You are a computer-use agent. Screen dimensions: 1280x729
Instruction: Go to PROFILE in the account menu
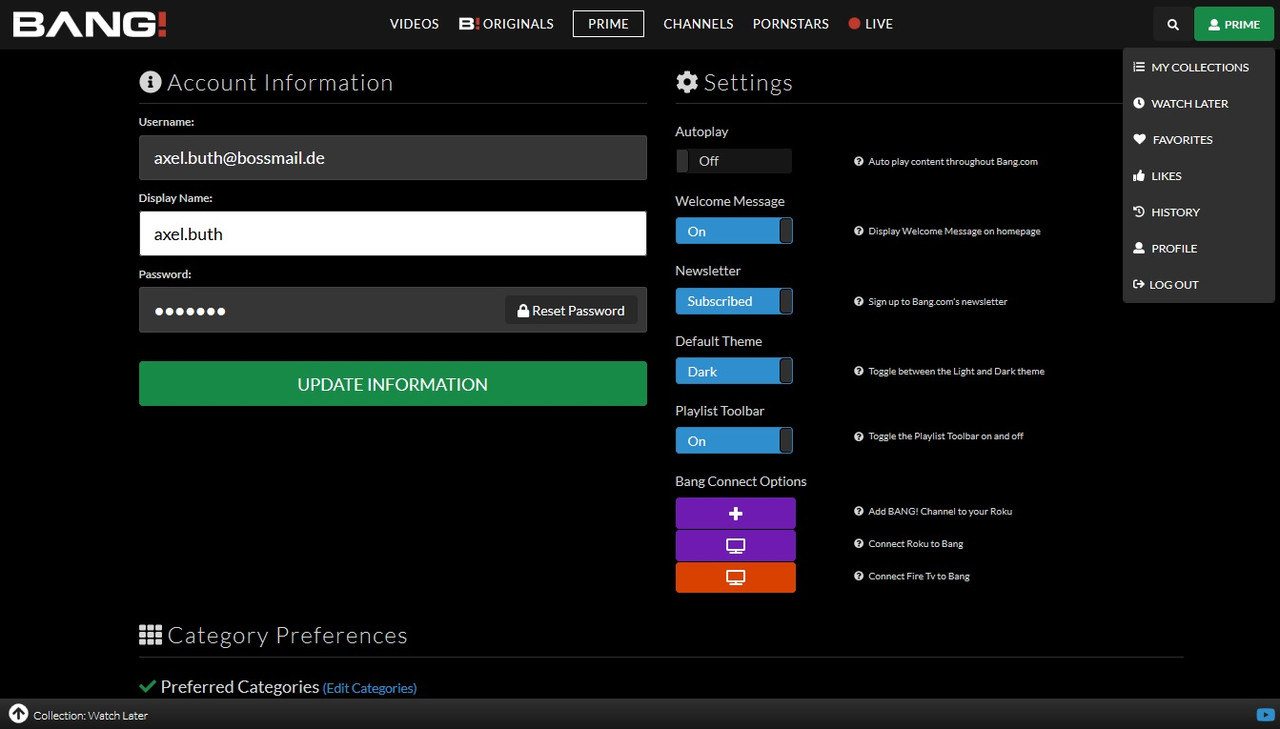[1165, 248]
